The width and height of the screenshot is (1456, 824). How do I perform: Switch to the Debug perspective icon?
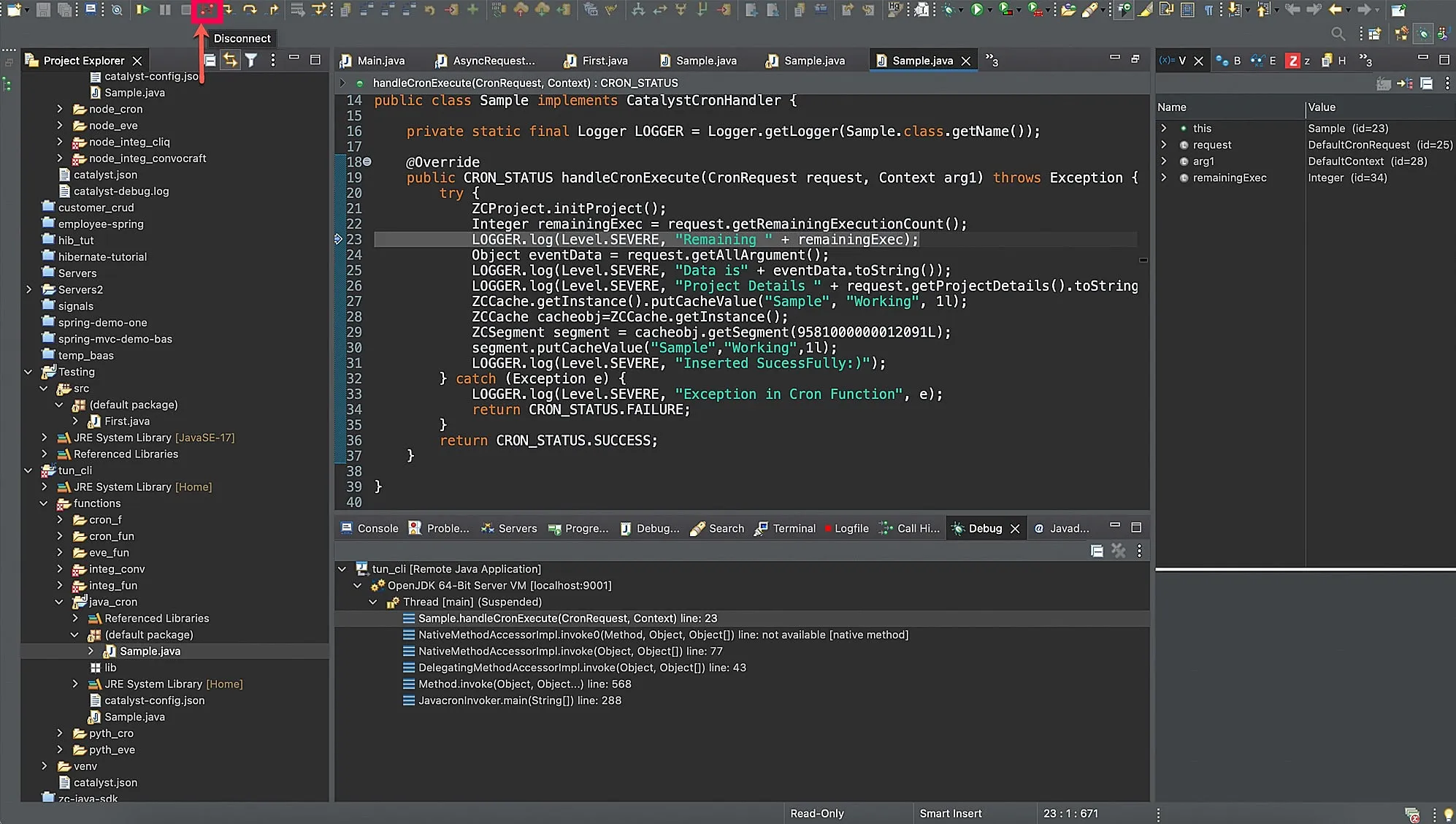click(x=1425, y=34)
